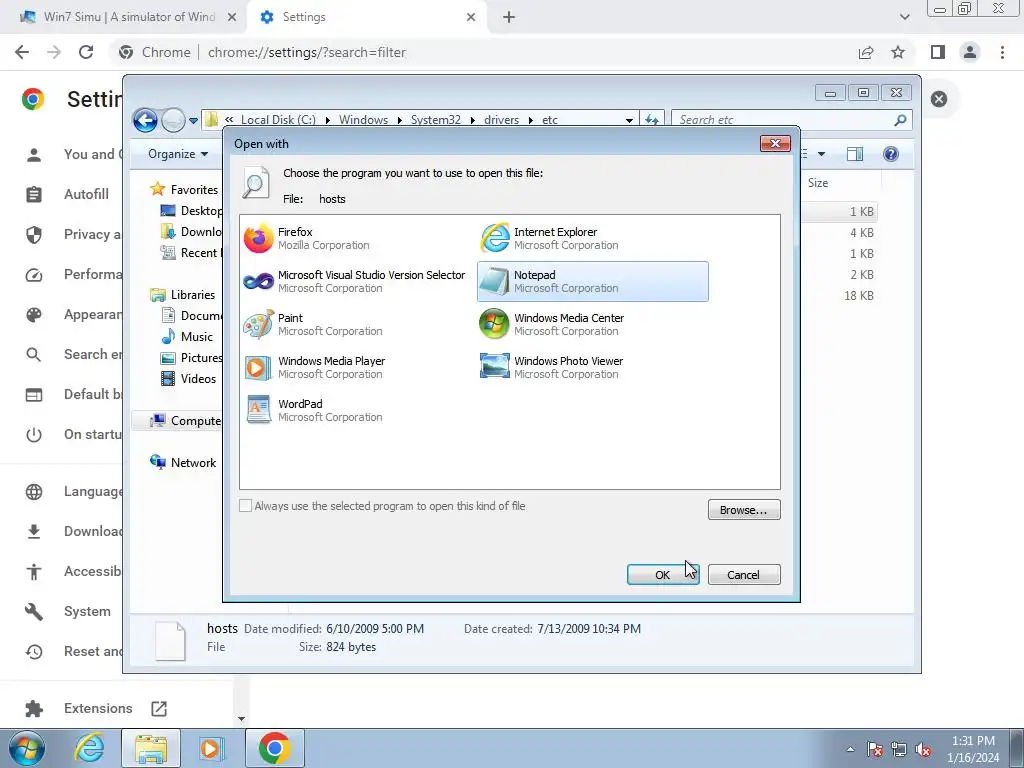
Task: Choose Internet Explorer as the program
Action: [550, 238]
